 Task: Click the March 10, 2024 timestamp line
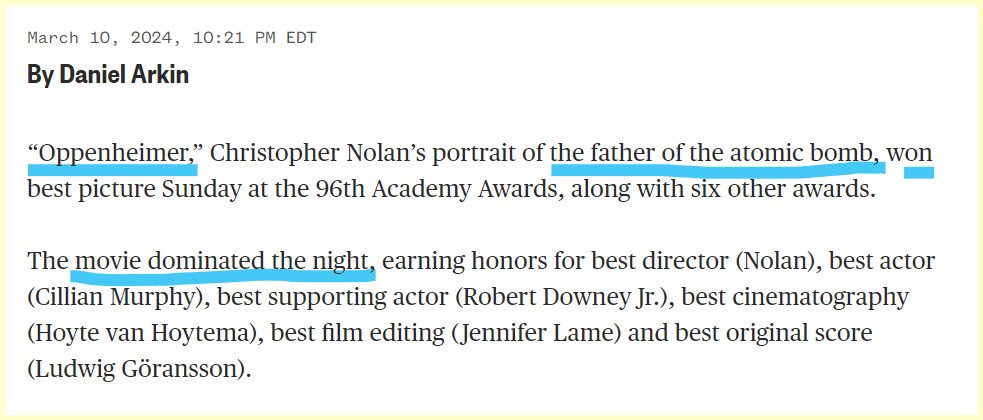(171, 38)
